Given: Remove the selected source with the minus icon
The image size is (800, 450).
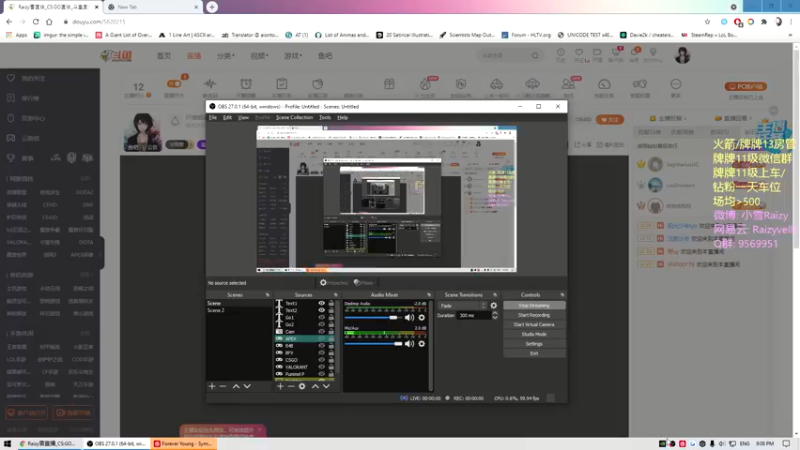Looking at the screenshot, I should click(x=291, y=386).
